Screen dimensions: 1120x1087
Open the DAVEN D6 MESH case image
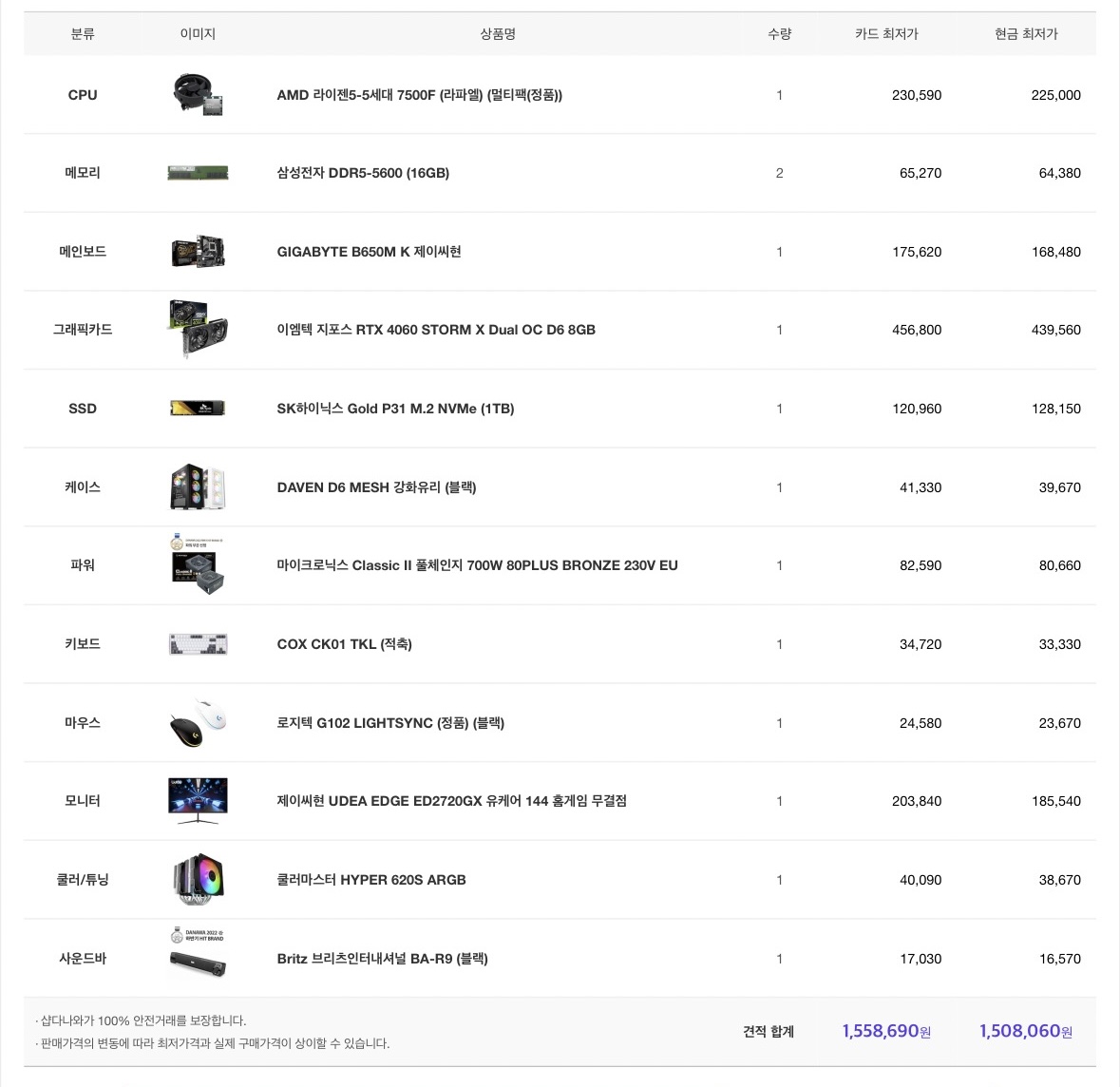[x=198, y=486]
